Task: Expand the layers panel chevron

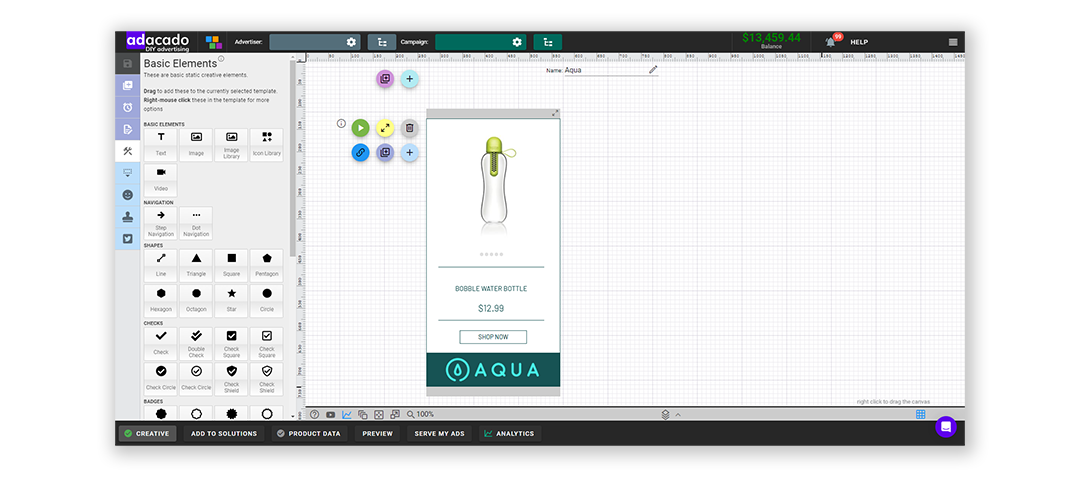Action: coord(678,414)
